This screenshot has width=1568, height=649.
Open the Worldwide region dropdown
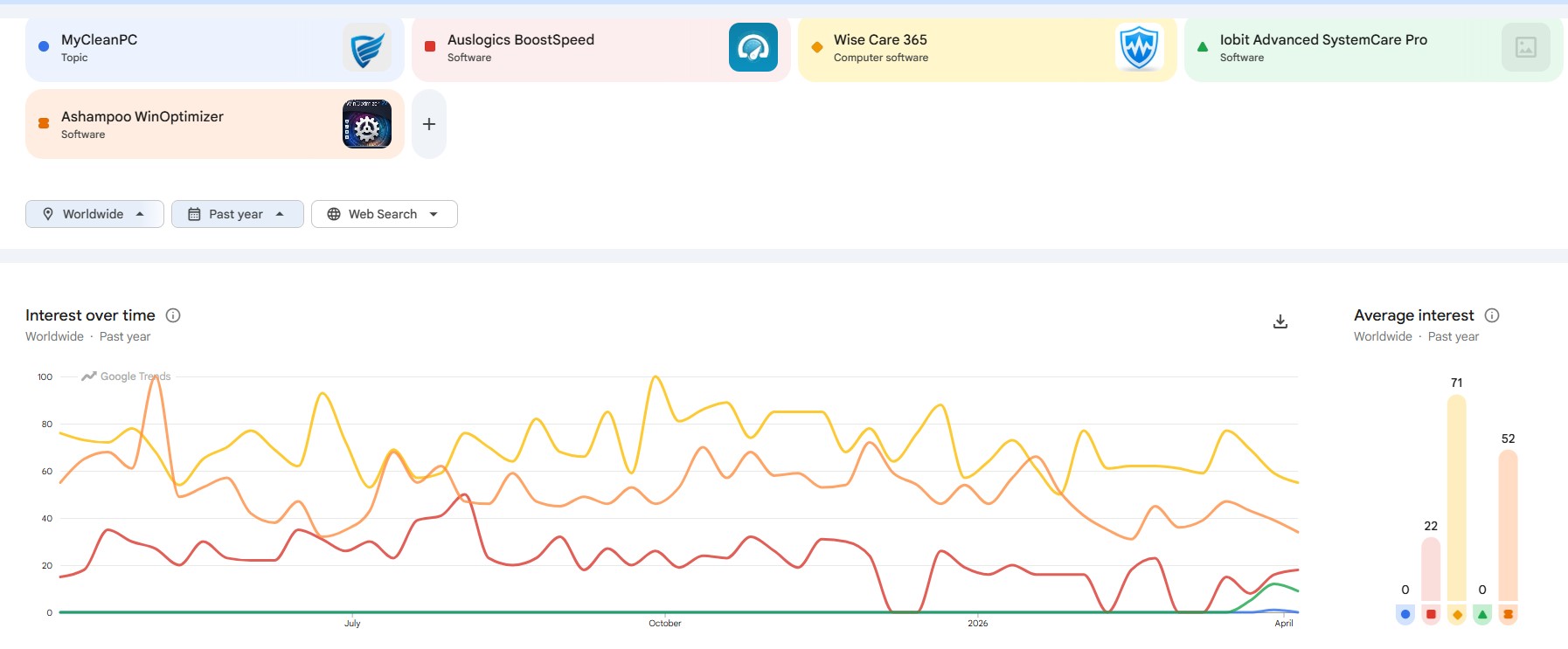(x=94, y=214)
